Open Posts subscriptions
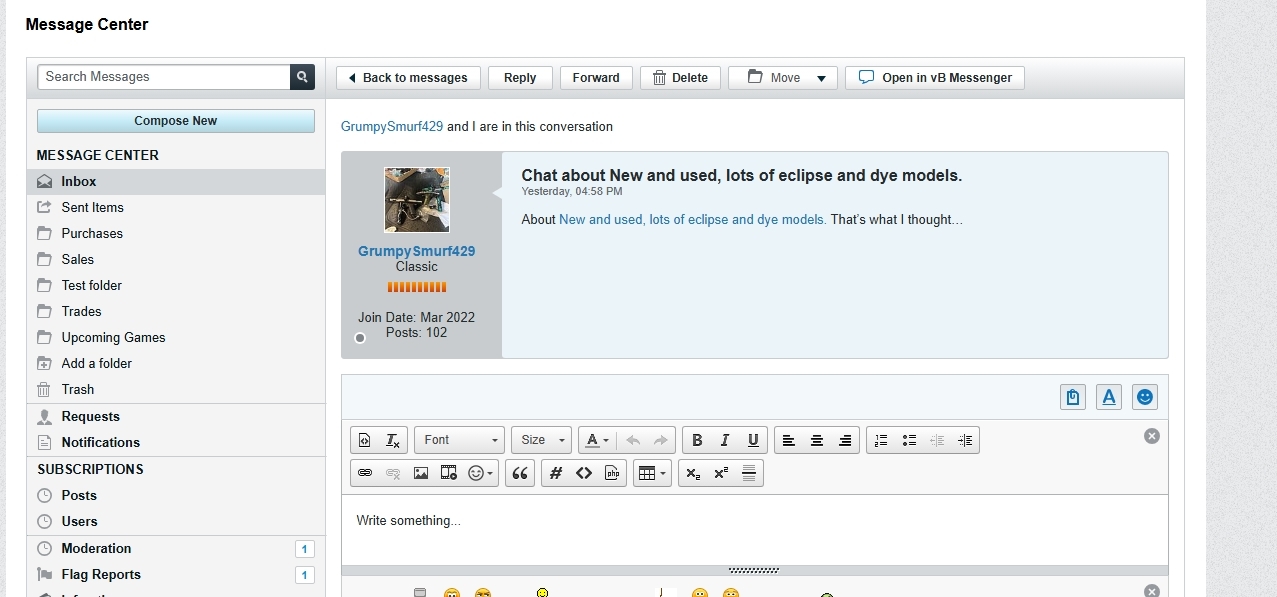Viewport: 1277px width, 597px height. 176,495
